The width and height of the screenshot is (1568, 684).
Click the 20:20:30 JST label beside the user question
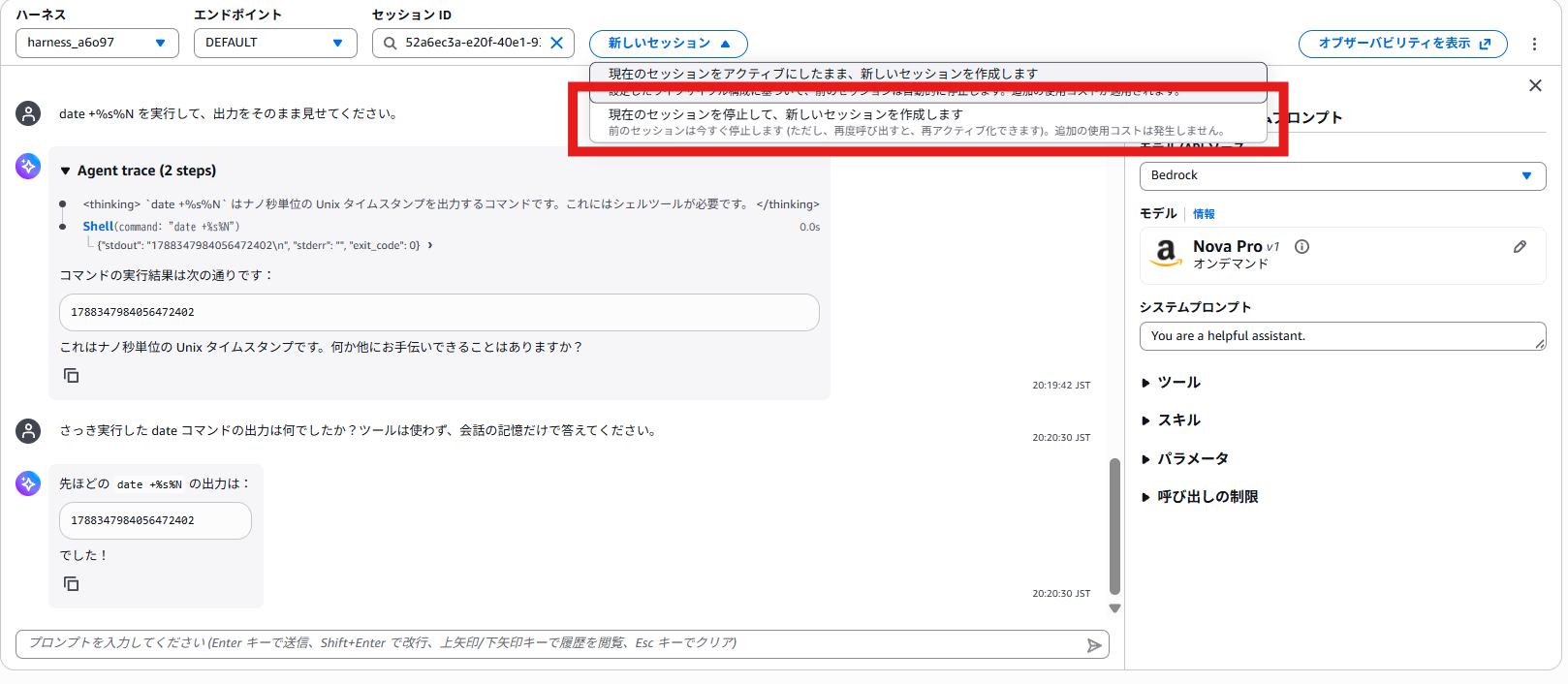[1061, 437]
